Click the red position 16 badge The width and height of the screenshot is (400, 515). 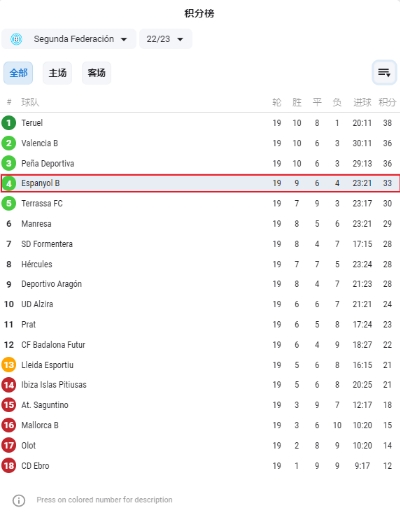pos(9,425)
